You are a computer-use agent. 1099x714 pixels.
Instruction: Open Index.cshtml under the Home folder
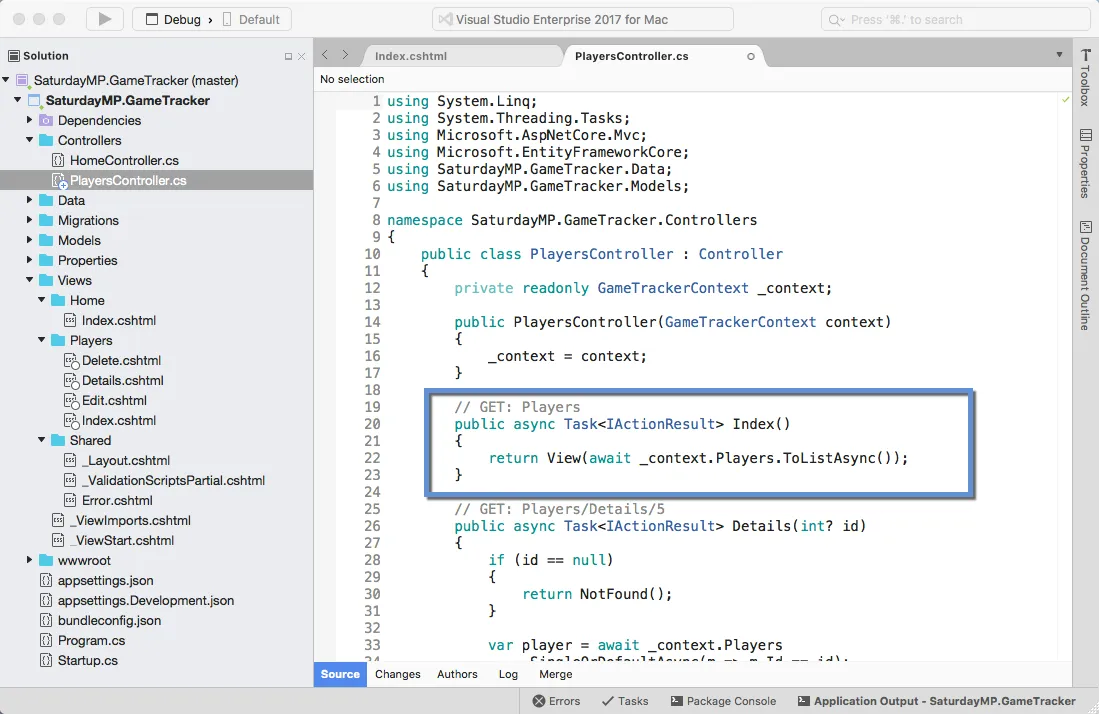[118, 320]
